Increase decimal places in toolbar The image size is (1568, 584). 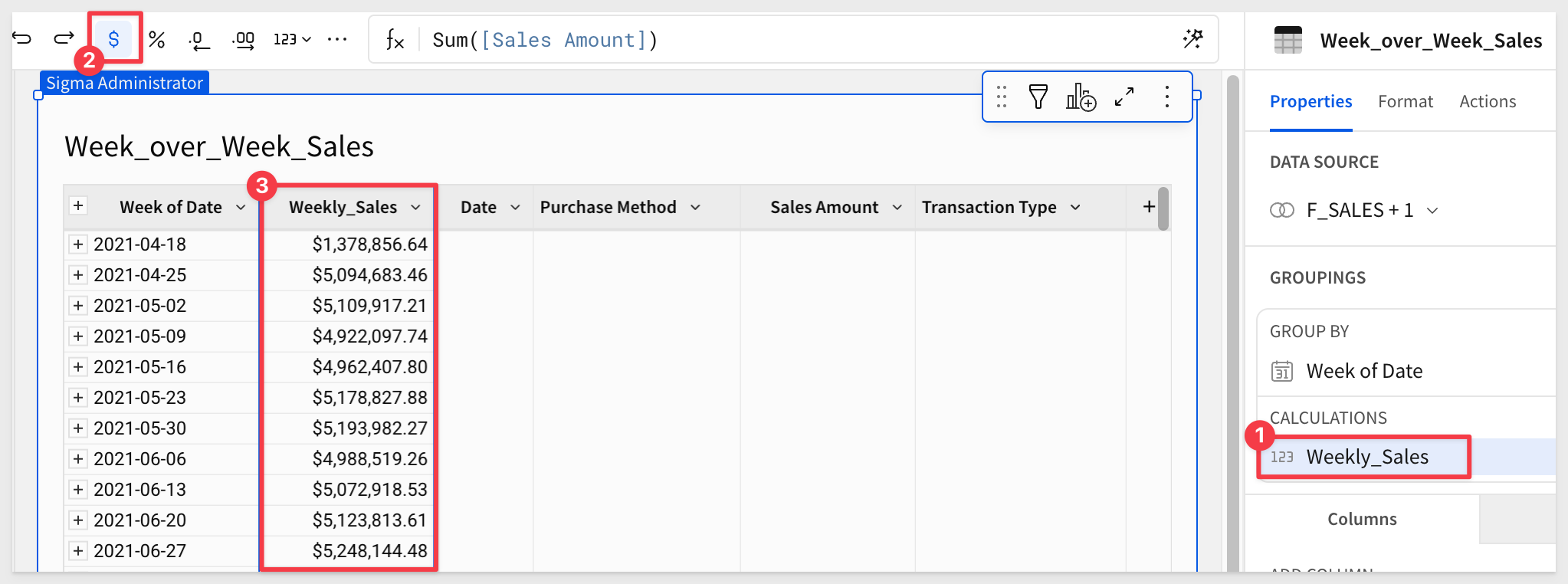click(244, 40)
